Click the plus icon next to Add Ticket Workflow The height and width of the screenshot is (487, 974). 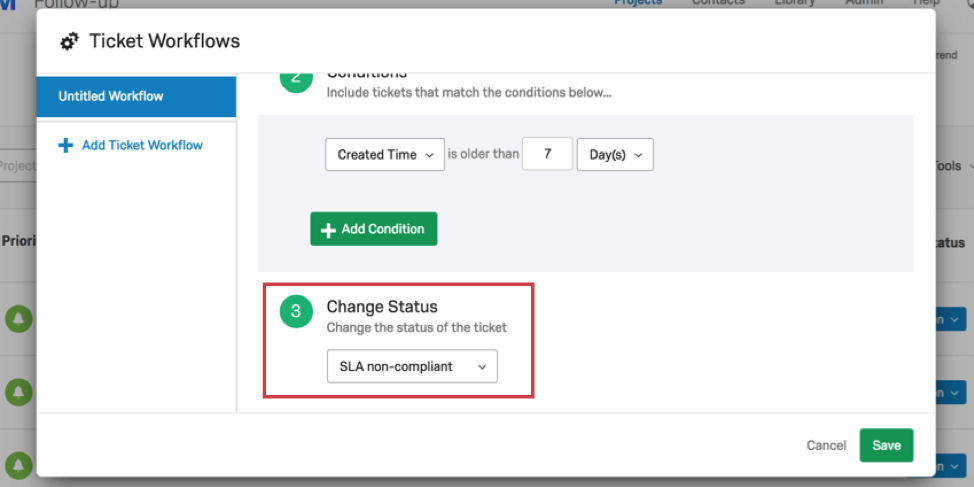point(66,145)
